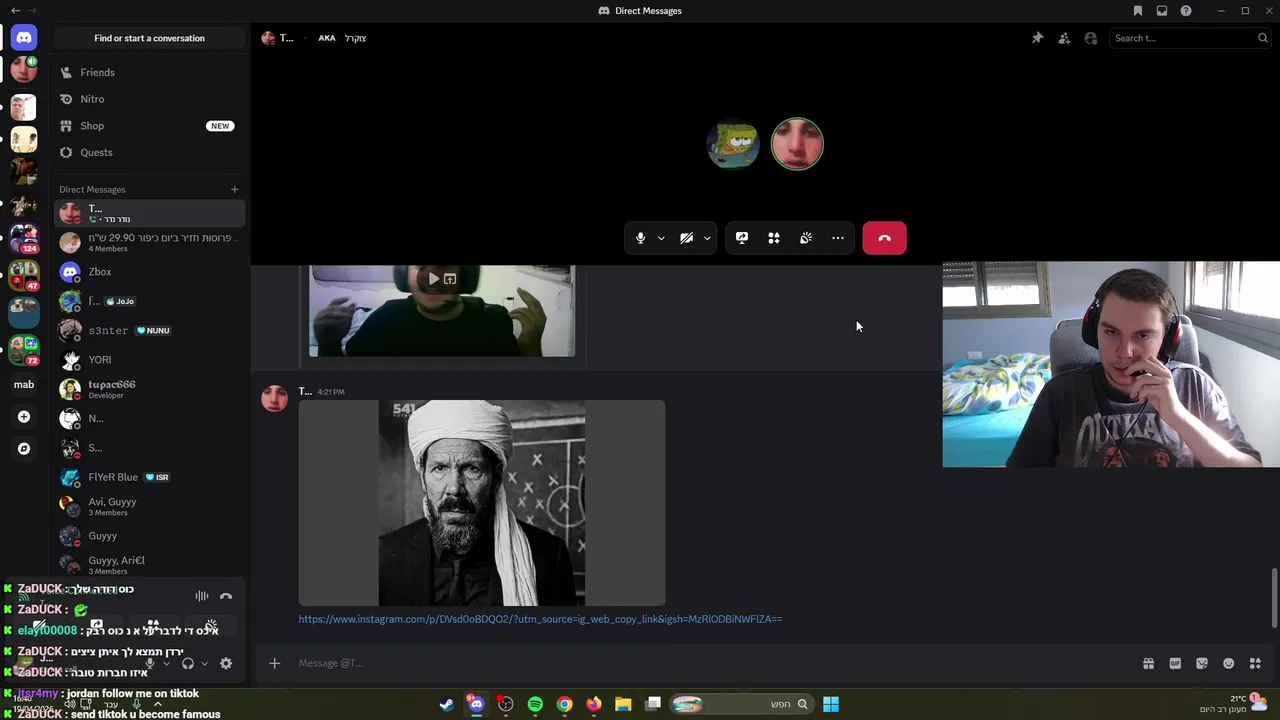Image resolution: width=1280 pixels, height=720 pixels.
Task: Open Windows Start button
Action: tap(831, 704)
